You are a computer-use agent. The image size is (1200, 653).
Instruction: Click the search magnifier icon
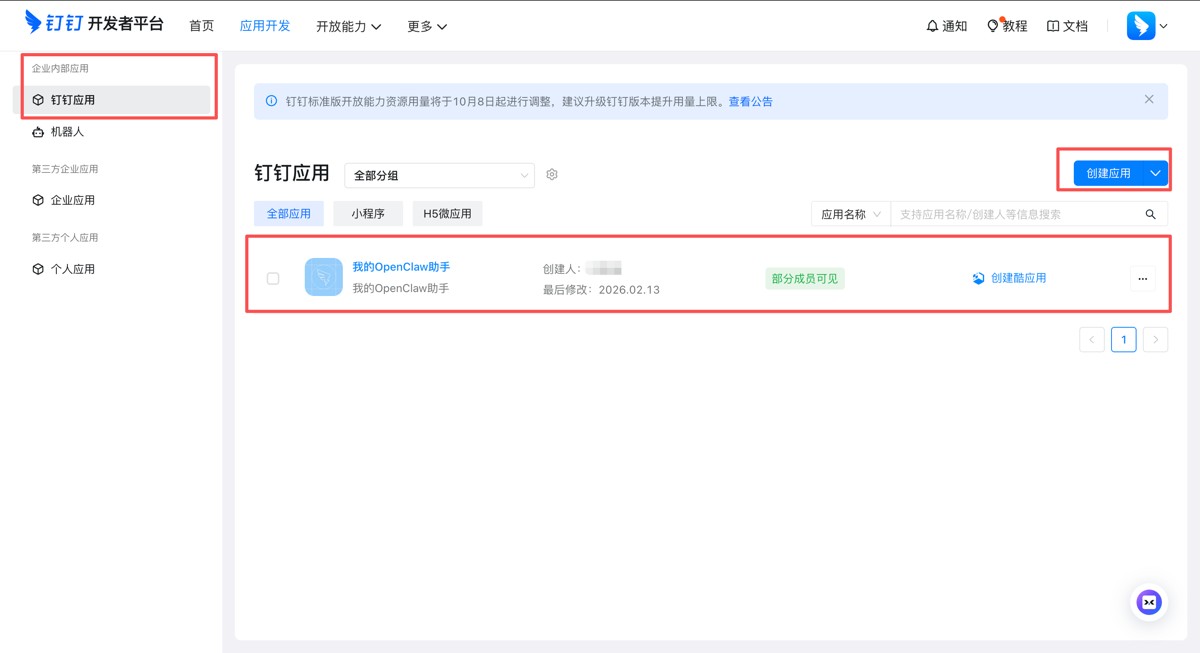point(1150,214)
